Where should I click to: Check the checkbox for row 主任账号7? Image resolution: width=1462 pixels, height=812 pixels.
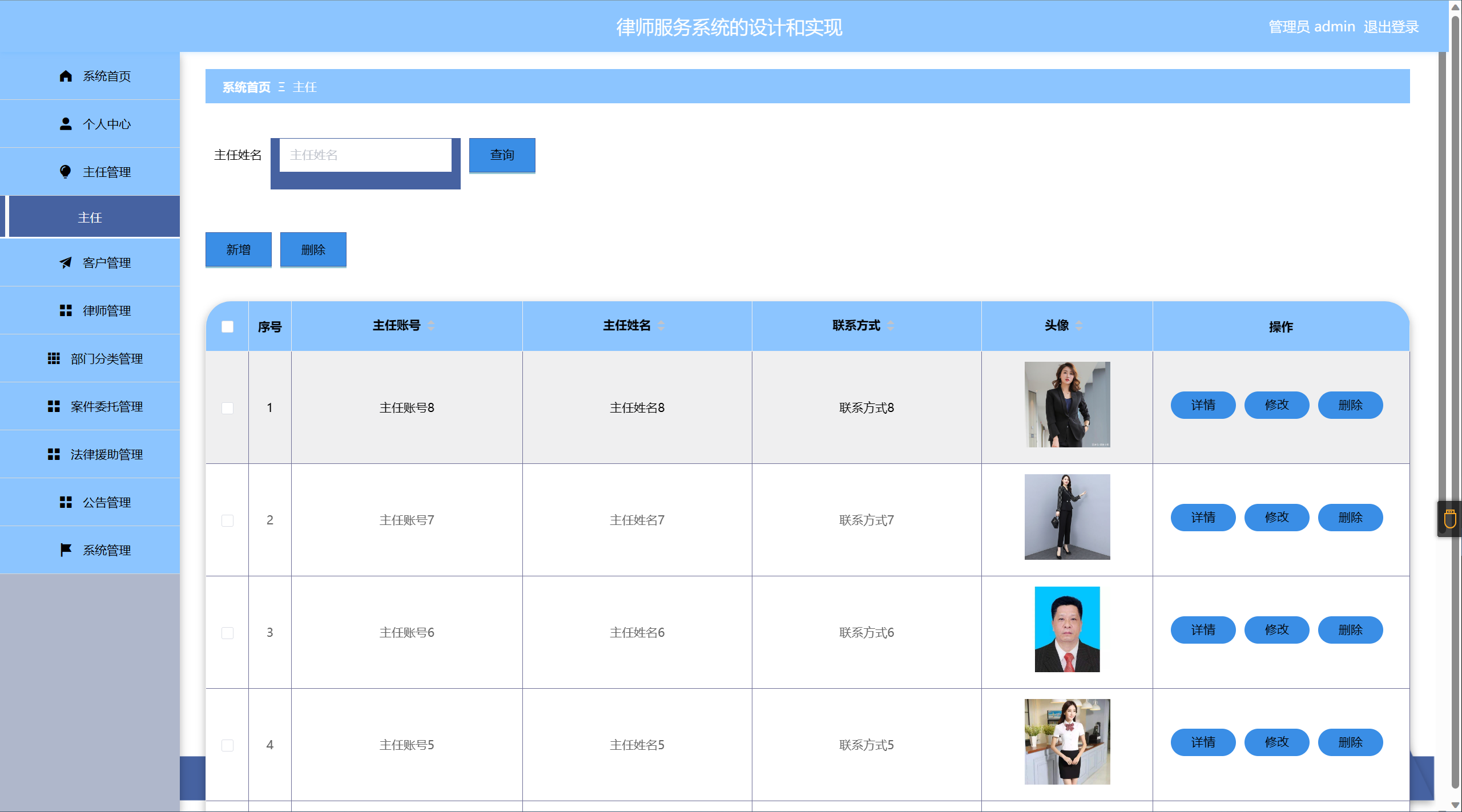[x=227, y=520]
